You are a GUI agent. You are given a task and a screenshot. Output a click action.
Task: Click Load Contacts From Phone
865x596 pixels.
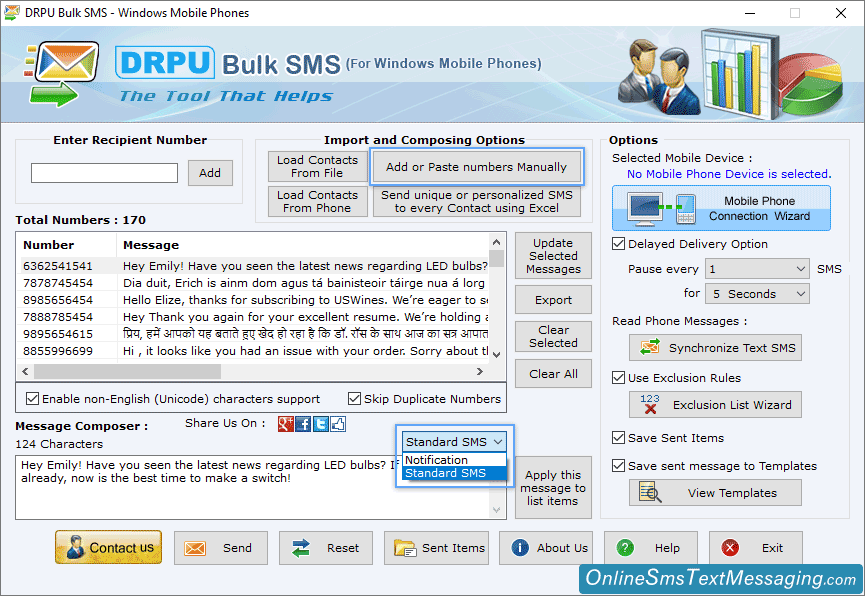[x=317, y=201]
